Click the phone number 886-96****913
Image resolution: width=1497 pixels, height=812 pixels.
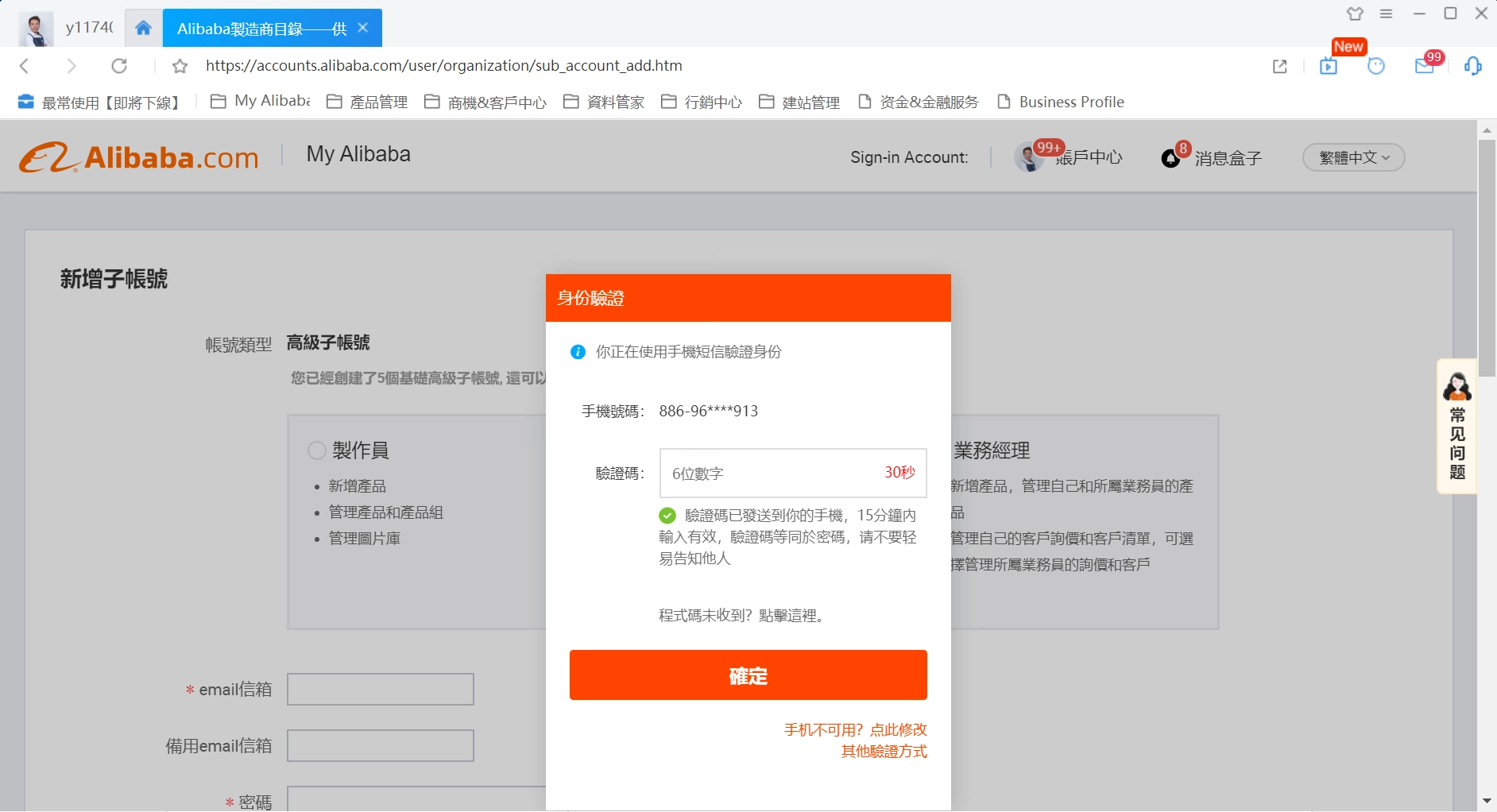709,411
